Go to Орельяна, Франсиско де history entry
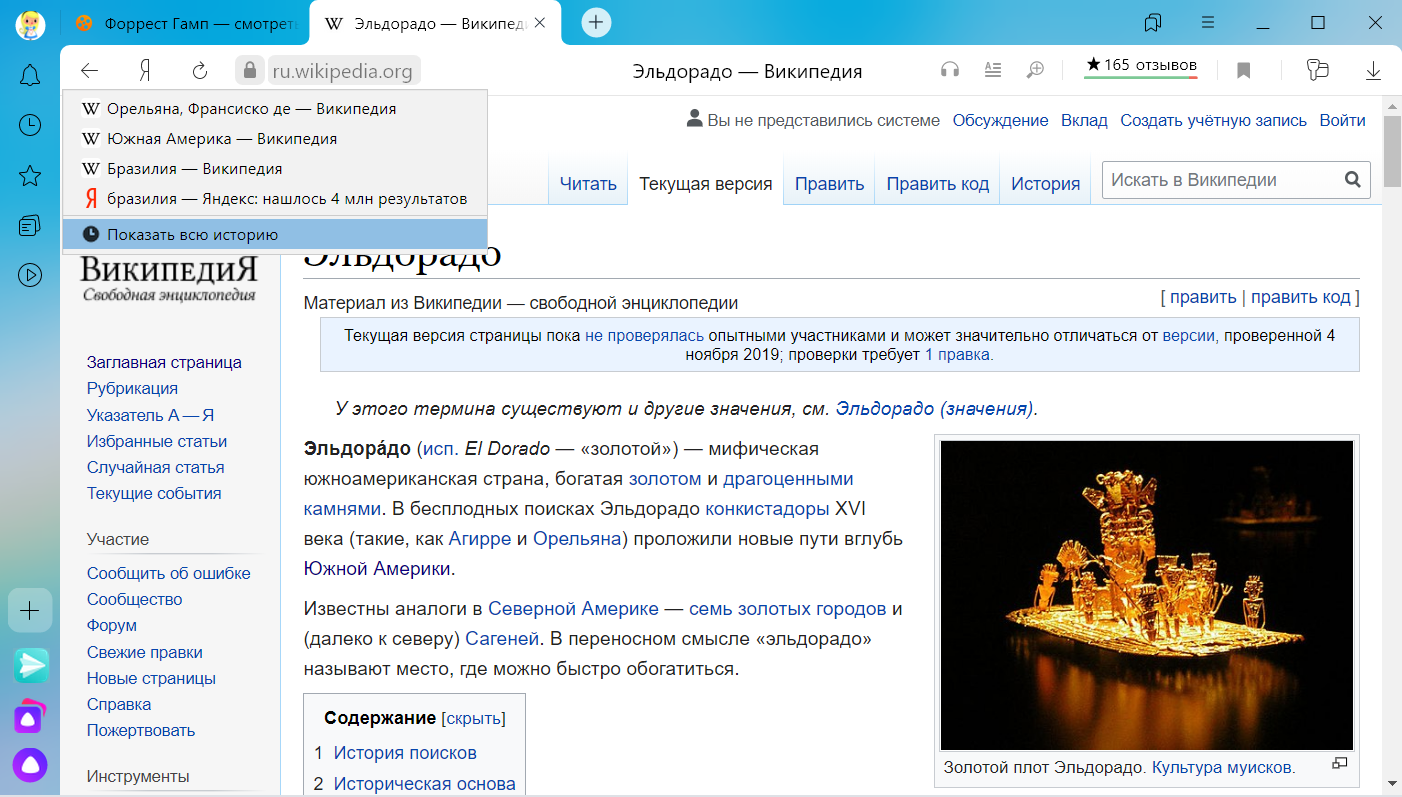 pos(275,109)
